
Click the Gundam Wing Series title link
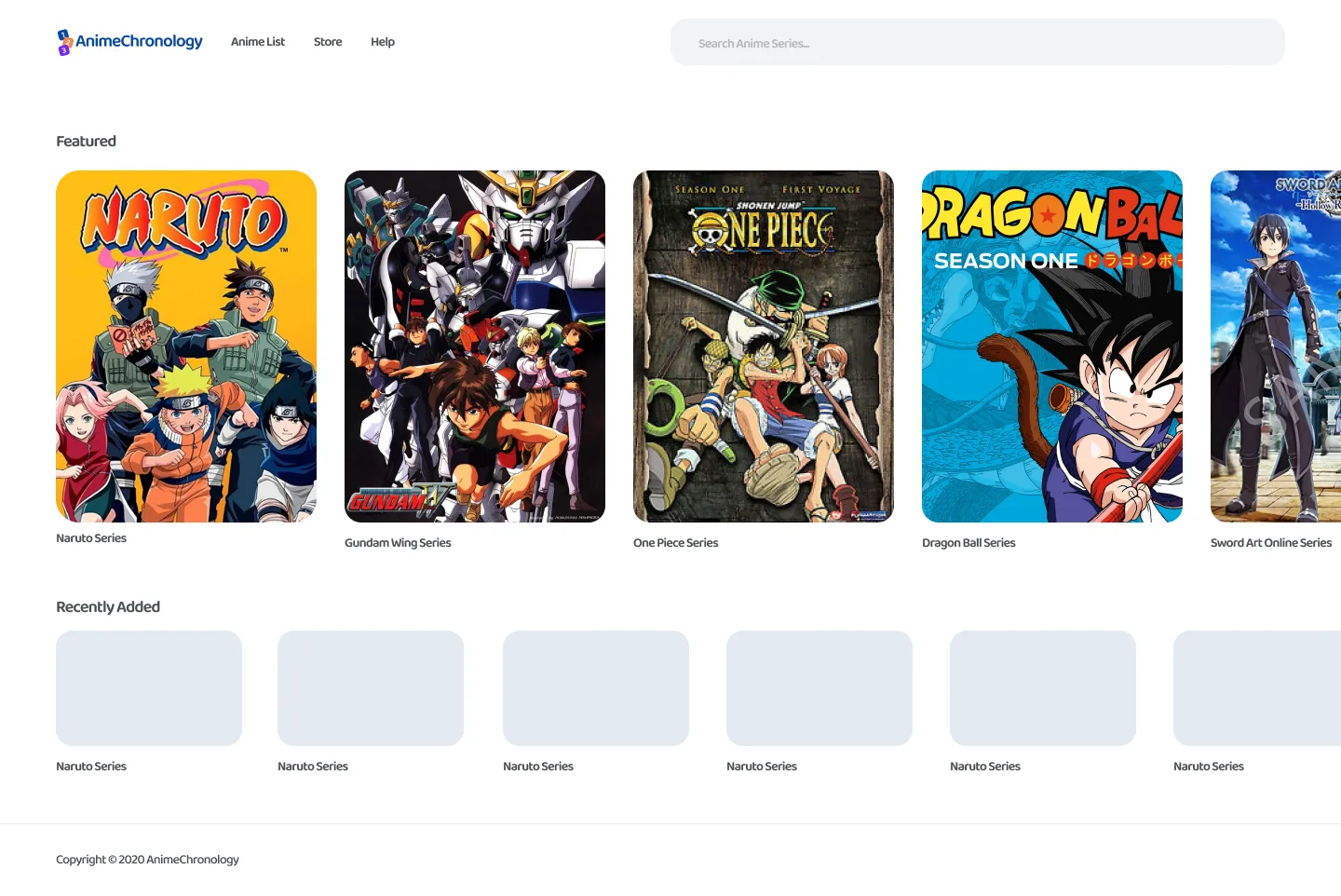tap(398, 543)
